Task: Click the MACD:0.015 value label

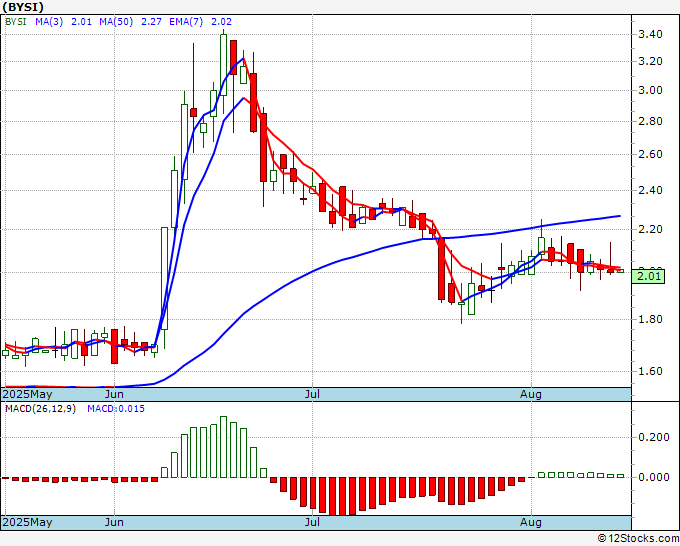Action: [x=116, y=409]
